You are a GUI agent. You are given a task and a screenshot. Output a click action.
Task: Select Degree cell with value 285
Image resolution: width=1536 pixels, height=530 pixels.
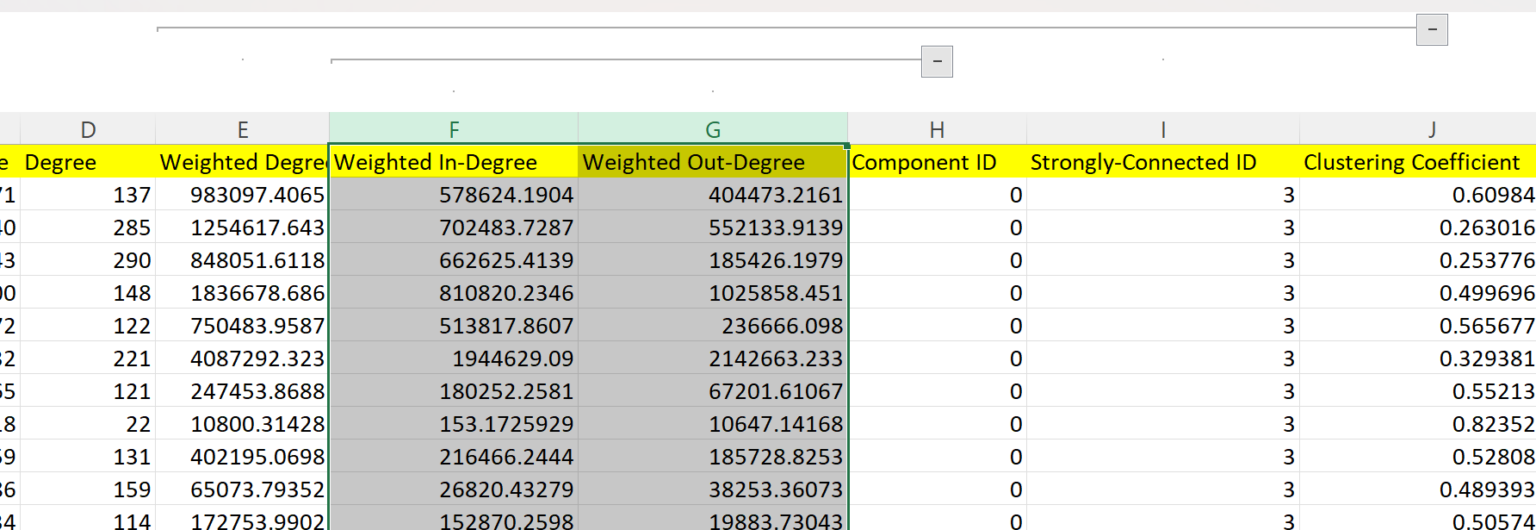(x=88, y=227)
